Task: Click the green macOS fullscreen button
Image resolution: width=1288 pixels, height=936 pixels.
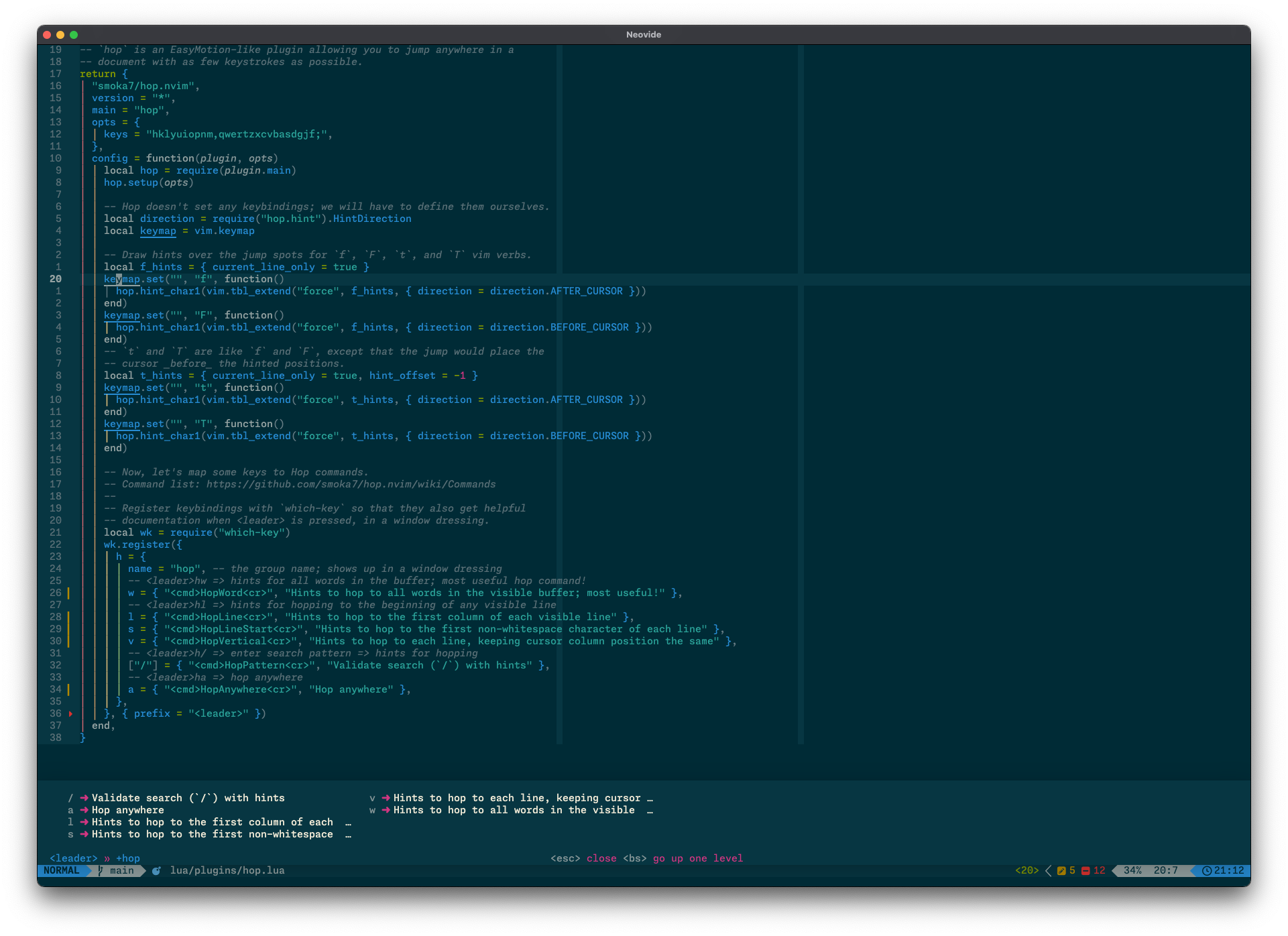Action: 74,35
